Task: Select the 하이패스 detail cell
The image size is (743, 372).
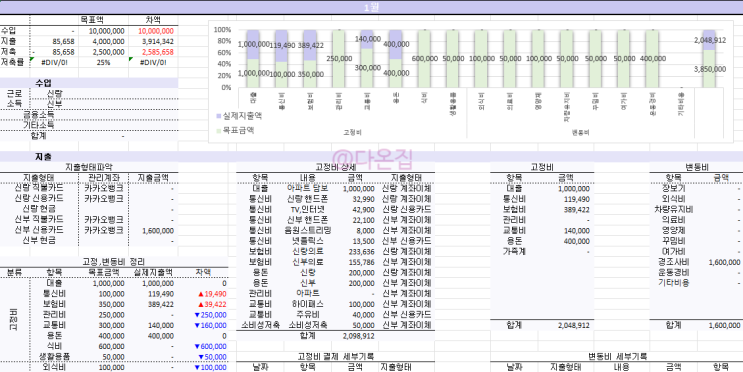Action: click(309, 304)
